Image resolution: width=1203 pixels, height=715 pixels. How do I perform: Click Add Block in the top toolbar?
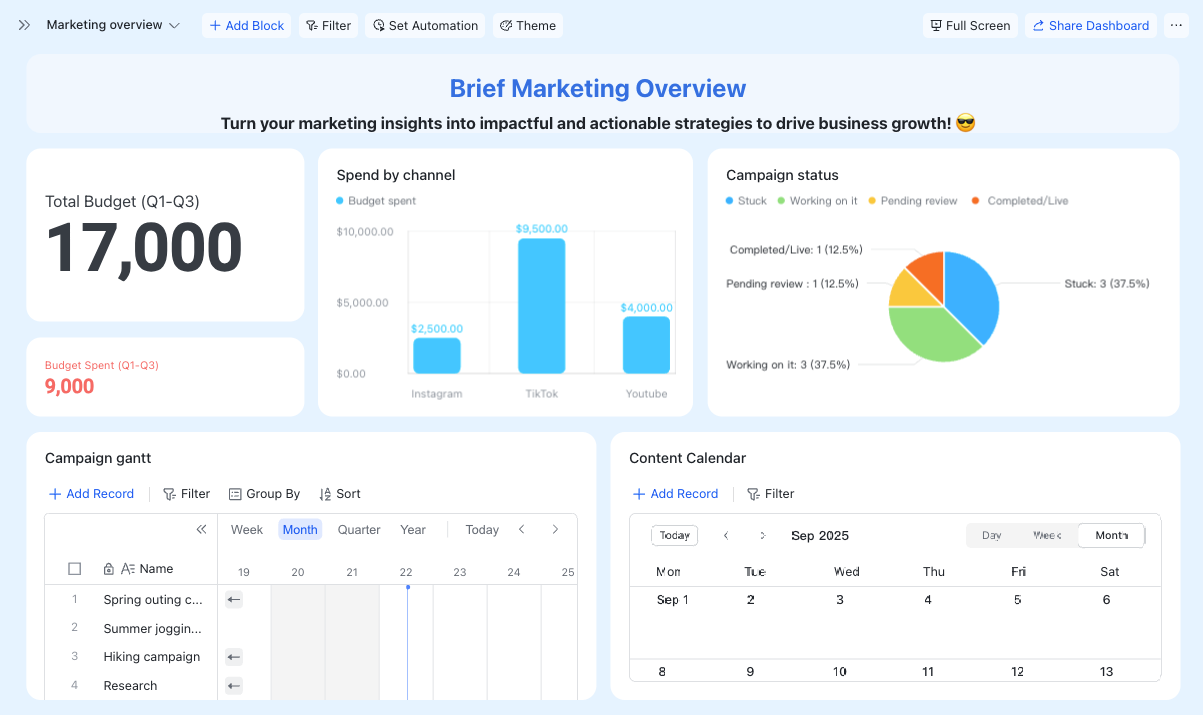coord(247,25)
